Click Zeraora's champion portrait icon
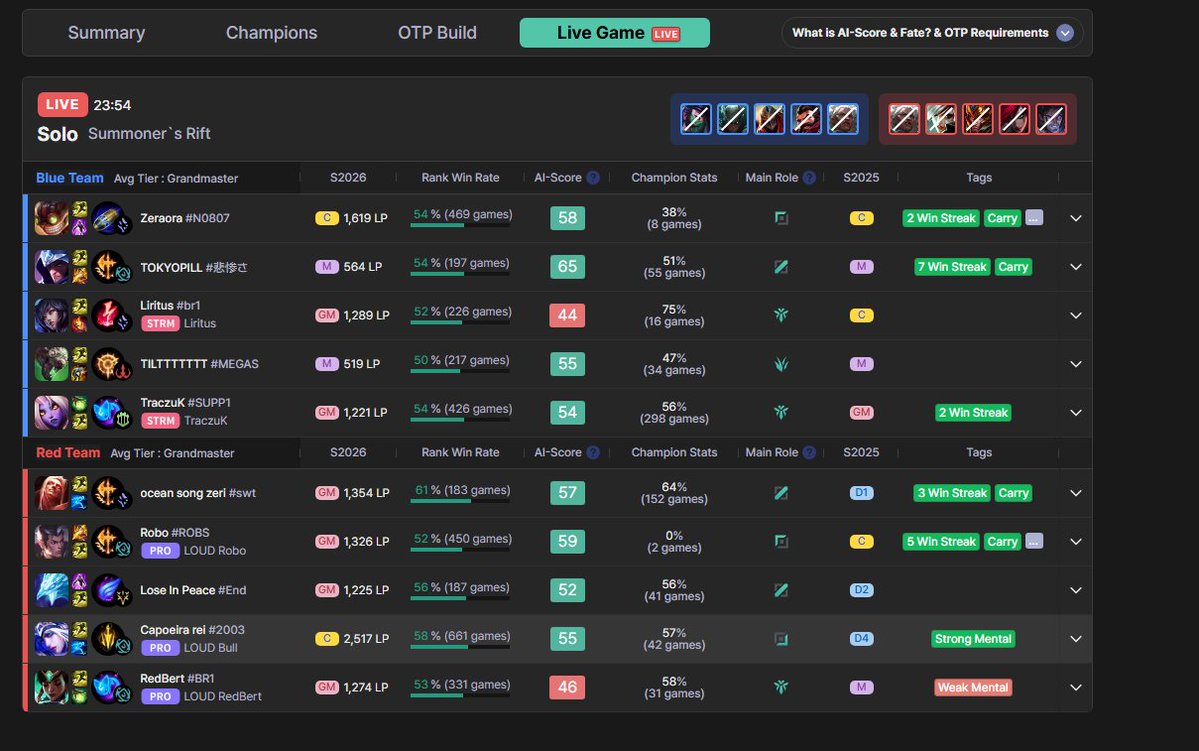This screenshot has height=751, width=1199. coord(51,218)
